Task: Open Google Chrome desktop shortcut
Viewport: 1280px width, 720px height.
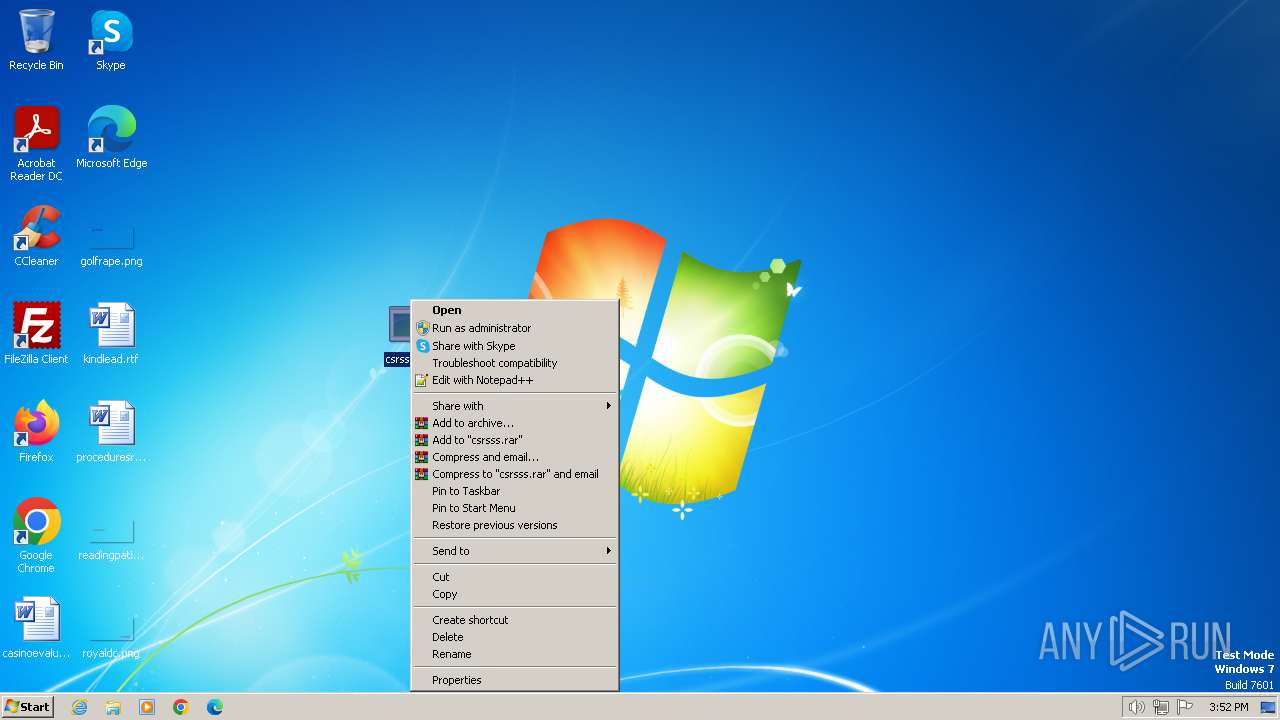Action: (x=36, y=535)
